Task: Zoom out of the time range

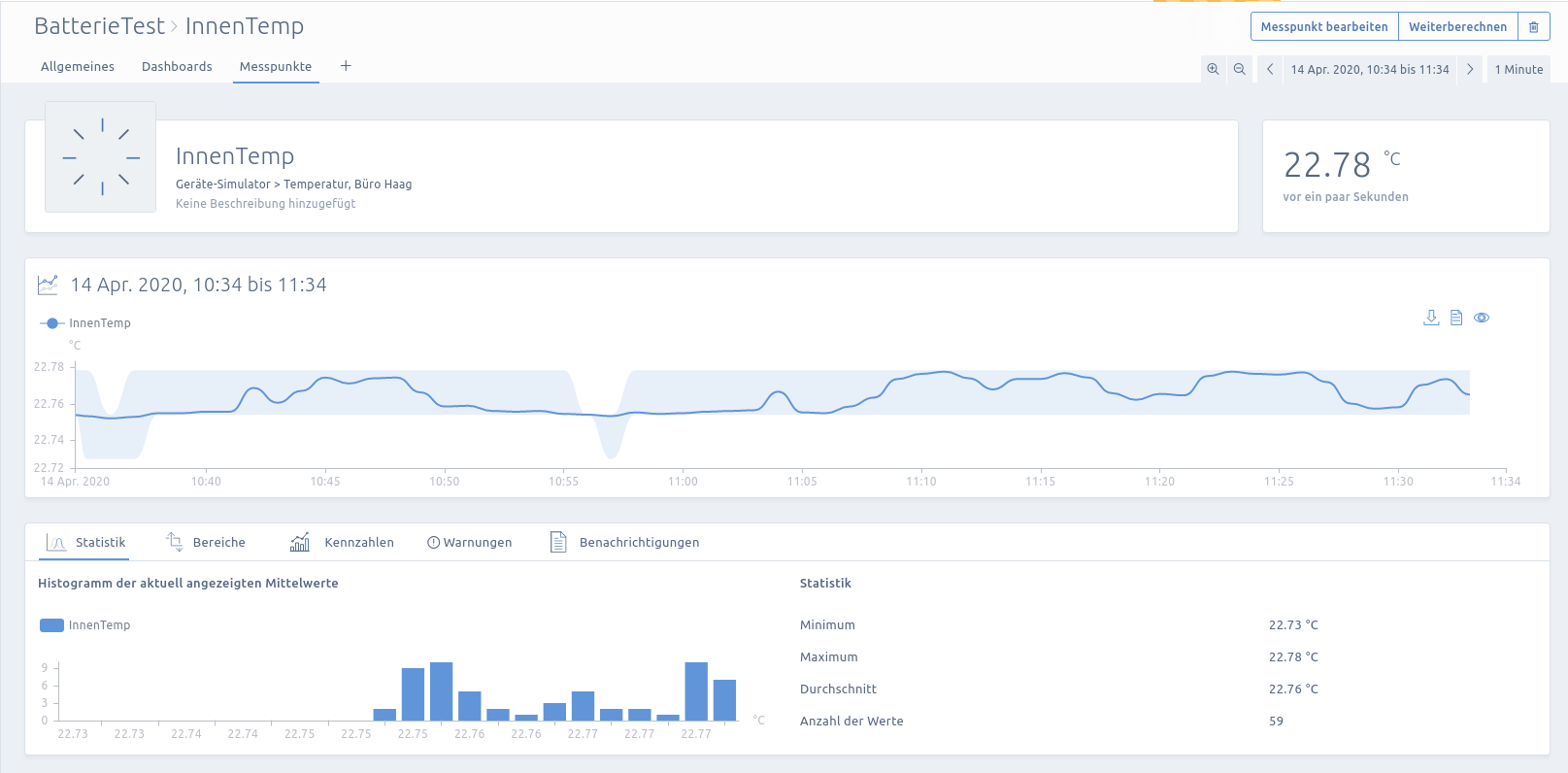Action: click(x=1240, y=69)
